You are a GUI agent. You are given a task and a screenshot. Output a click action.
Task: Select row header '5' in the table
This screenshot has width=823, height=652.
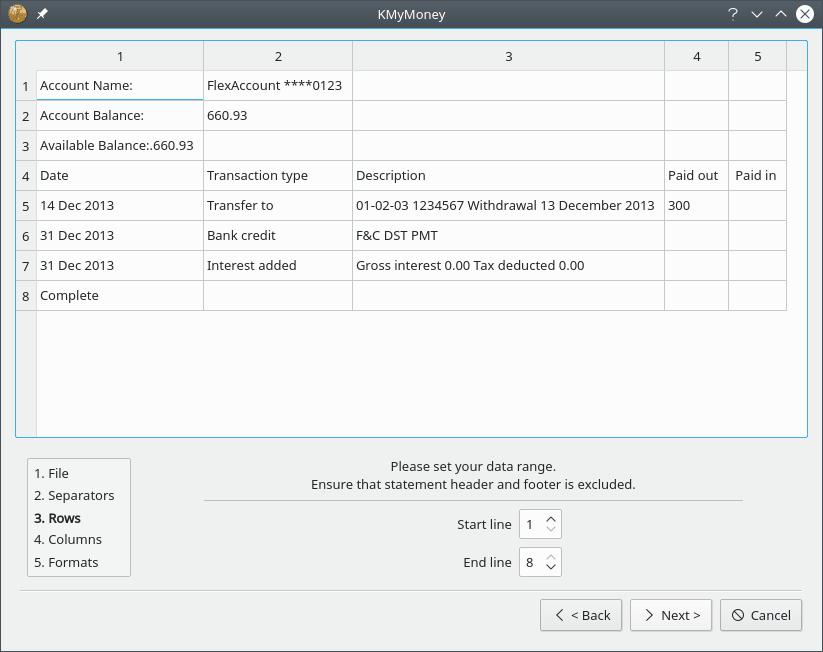(x=25, y=205)
